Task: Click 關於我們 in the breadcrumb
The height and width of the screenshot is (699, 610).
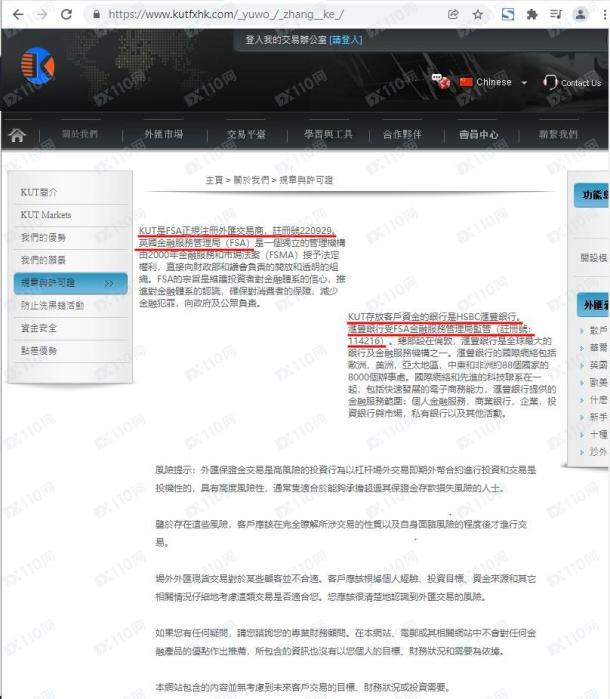Action: (x=251, y=180)
